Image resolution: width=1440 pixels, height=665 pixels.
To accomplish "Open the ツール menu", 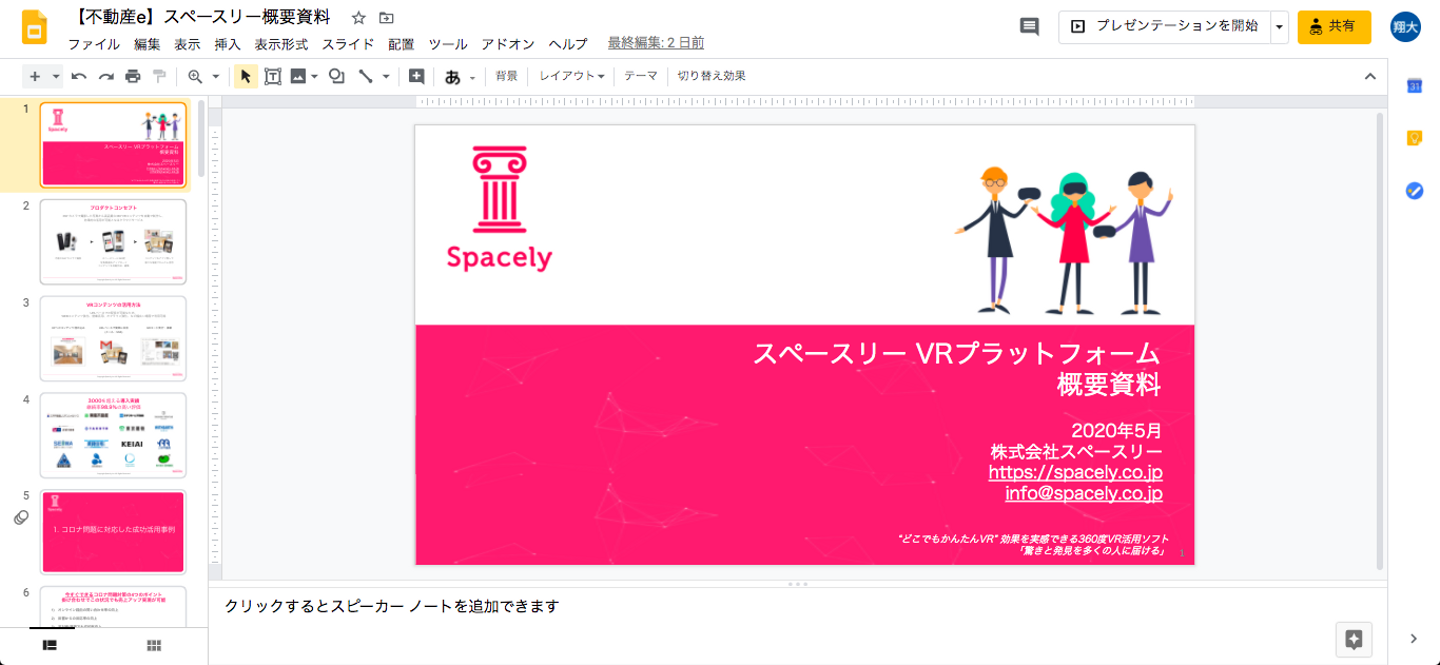I will coord(448,44).
